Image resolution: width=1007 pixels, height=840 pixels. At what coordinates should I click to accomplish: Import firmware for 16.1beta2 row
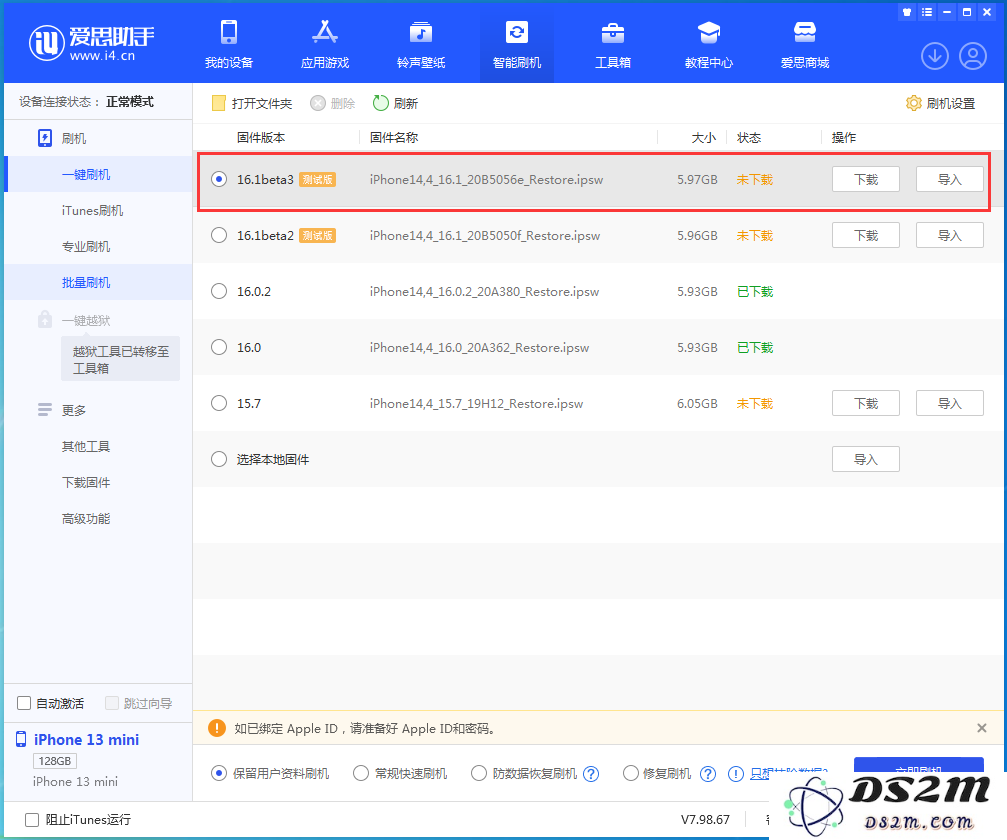(949, 235)
